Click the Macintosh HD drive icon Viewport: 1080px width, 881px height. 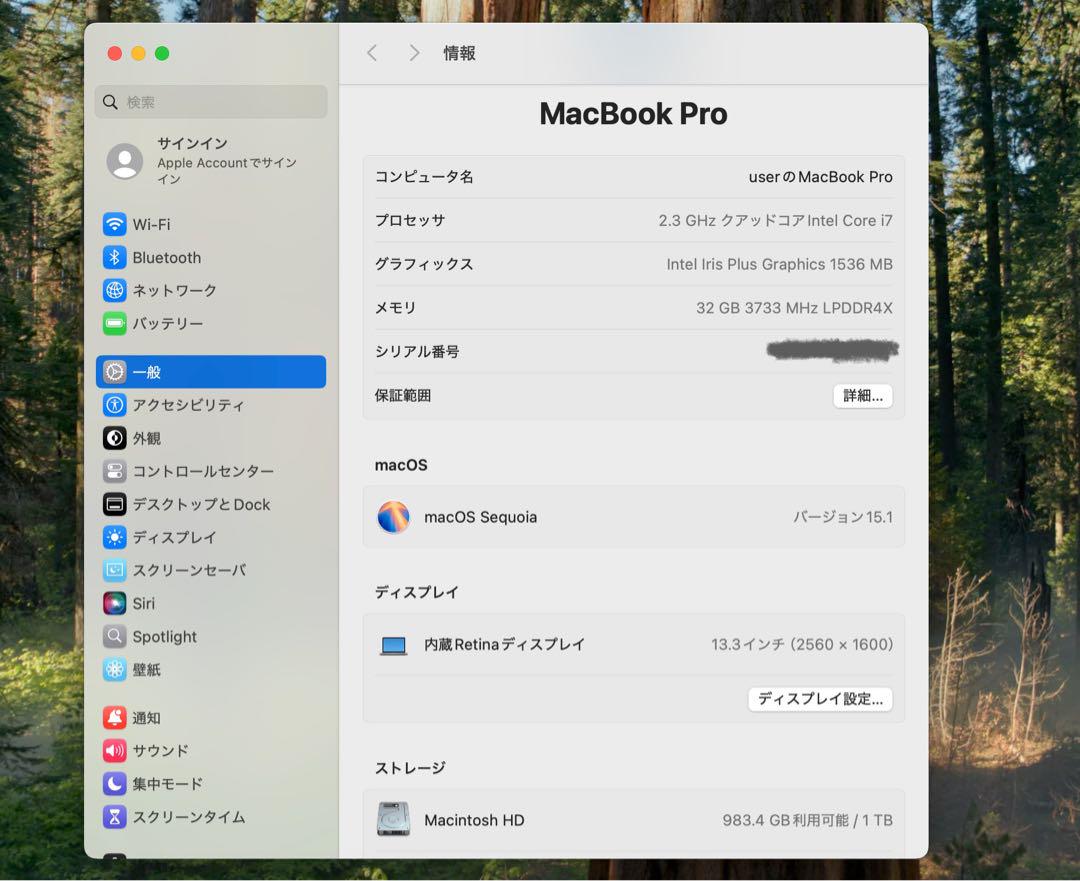(x=393, y=820)
